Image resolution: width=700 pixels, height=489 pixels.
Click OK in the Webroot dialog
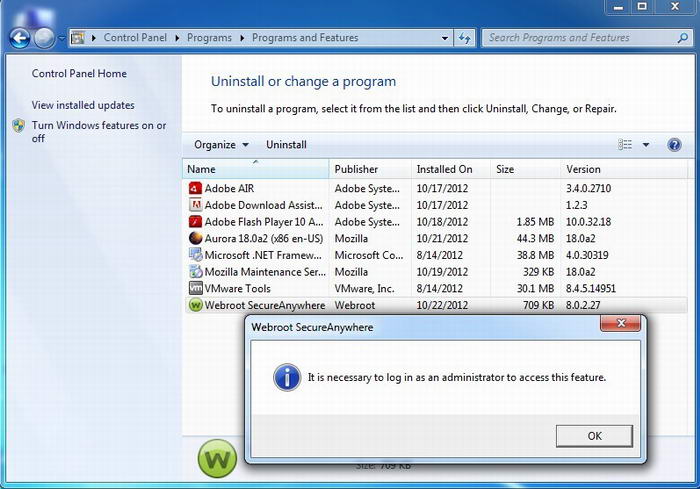[594, 436]
